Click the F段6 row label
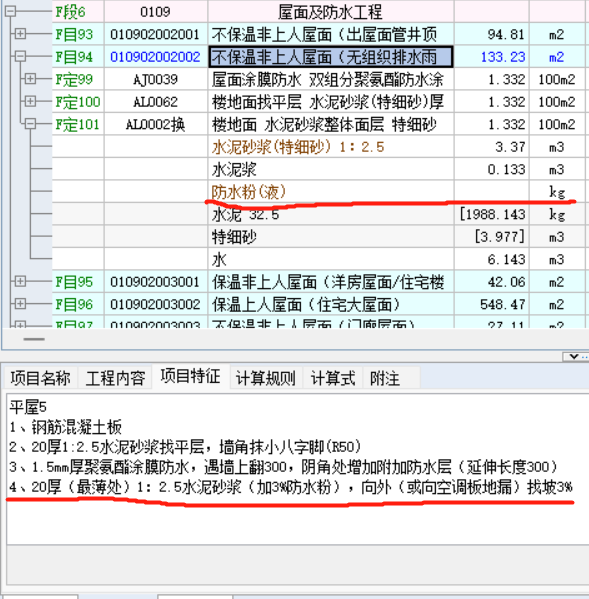 pyautogui.click(x=70, y=12)
